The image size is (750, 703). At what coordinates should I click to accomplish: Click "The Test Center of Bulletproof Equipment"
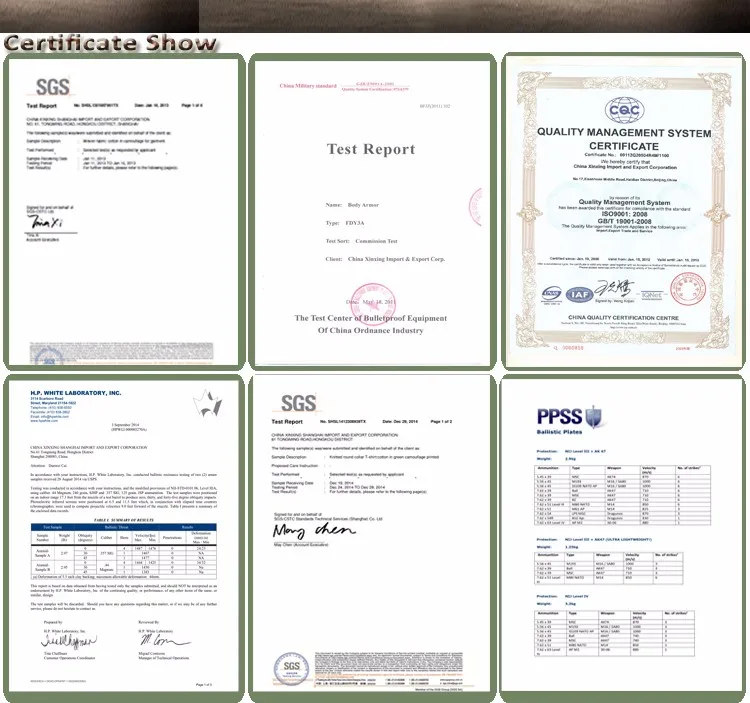(x=371, y=318)
